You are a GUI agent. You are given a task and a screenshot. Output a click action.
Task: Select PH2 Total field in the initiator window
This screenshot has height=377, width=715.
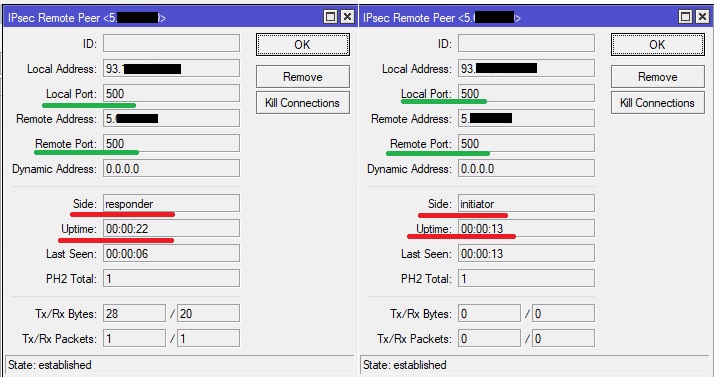pos(526,278)
